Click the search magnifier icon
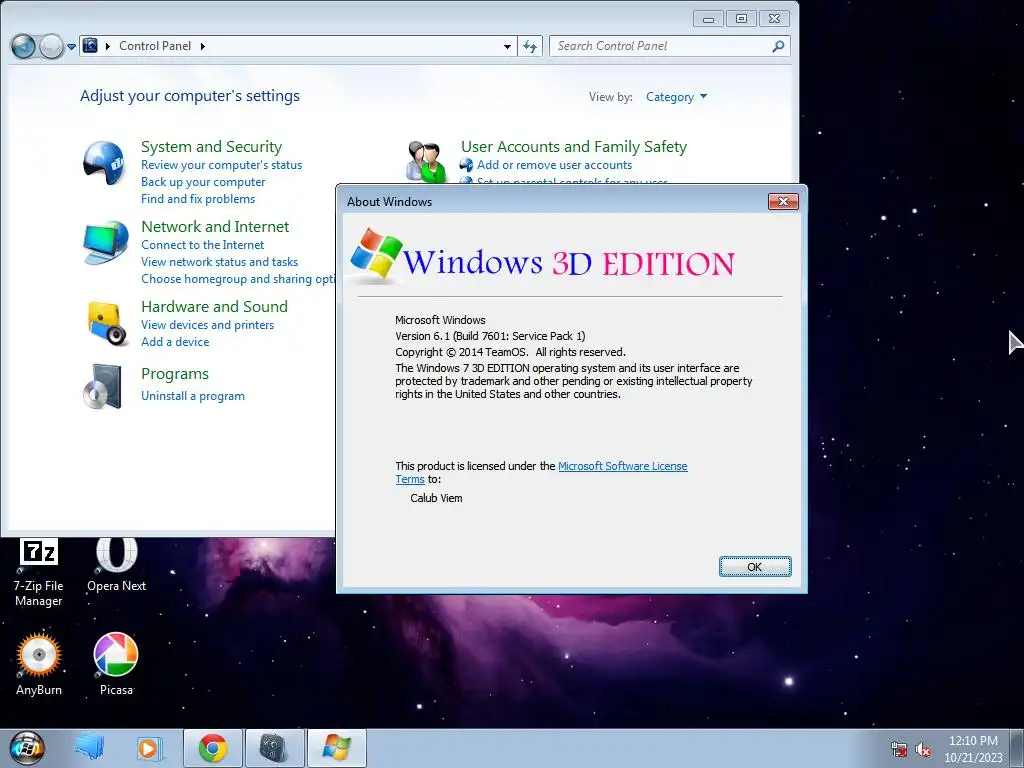This screenshot has width=1024, height=768. 778,46
